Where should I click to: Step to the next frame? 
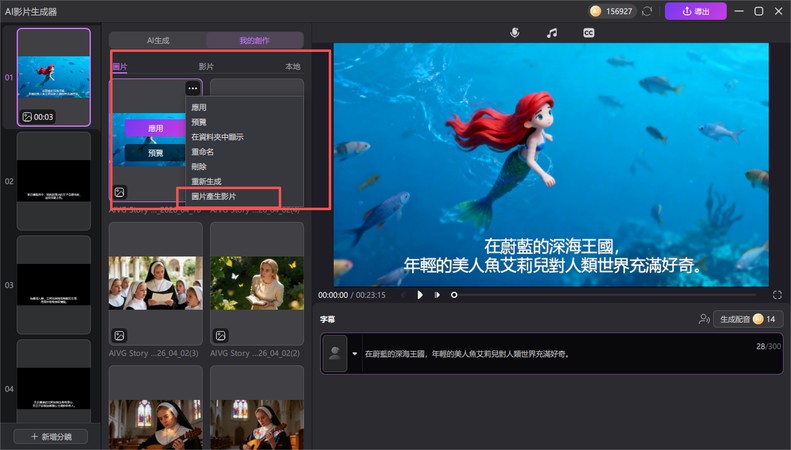pos(437,295)
